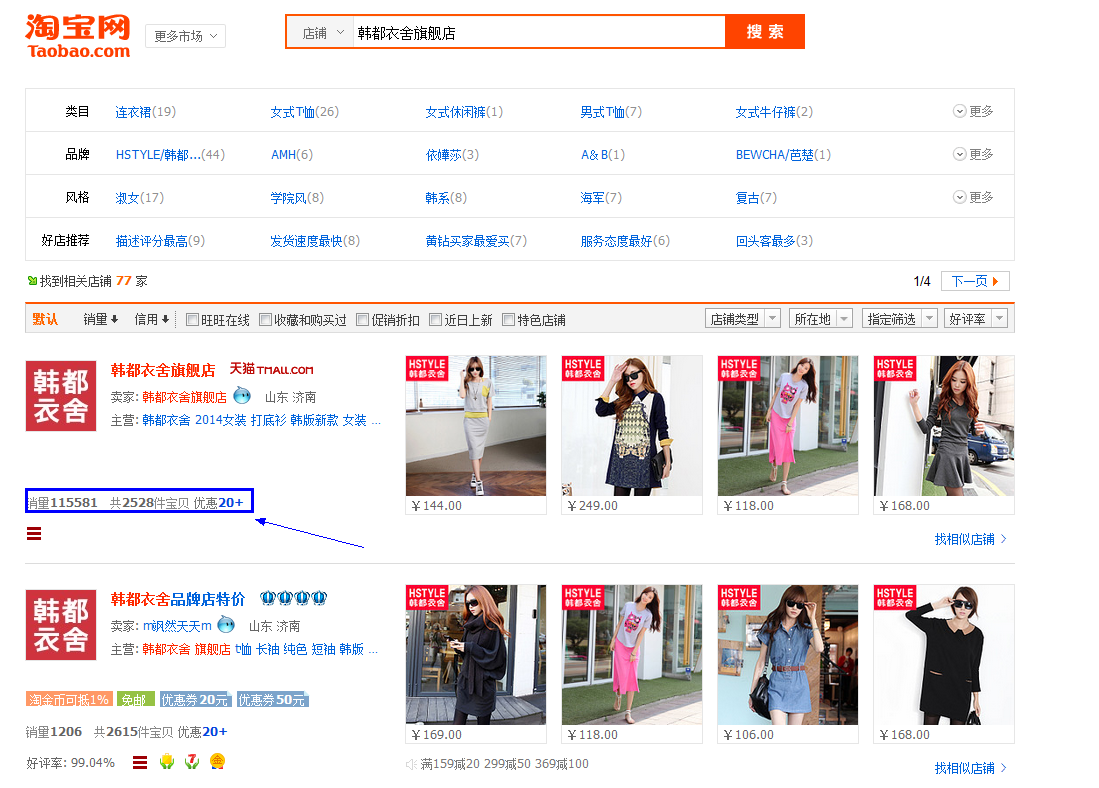
Task: Sort by 信用
Action: [x=151, y=319]
